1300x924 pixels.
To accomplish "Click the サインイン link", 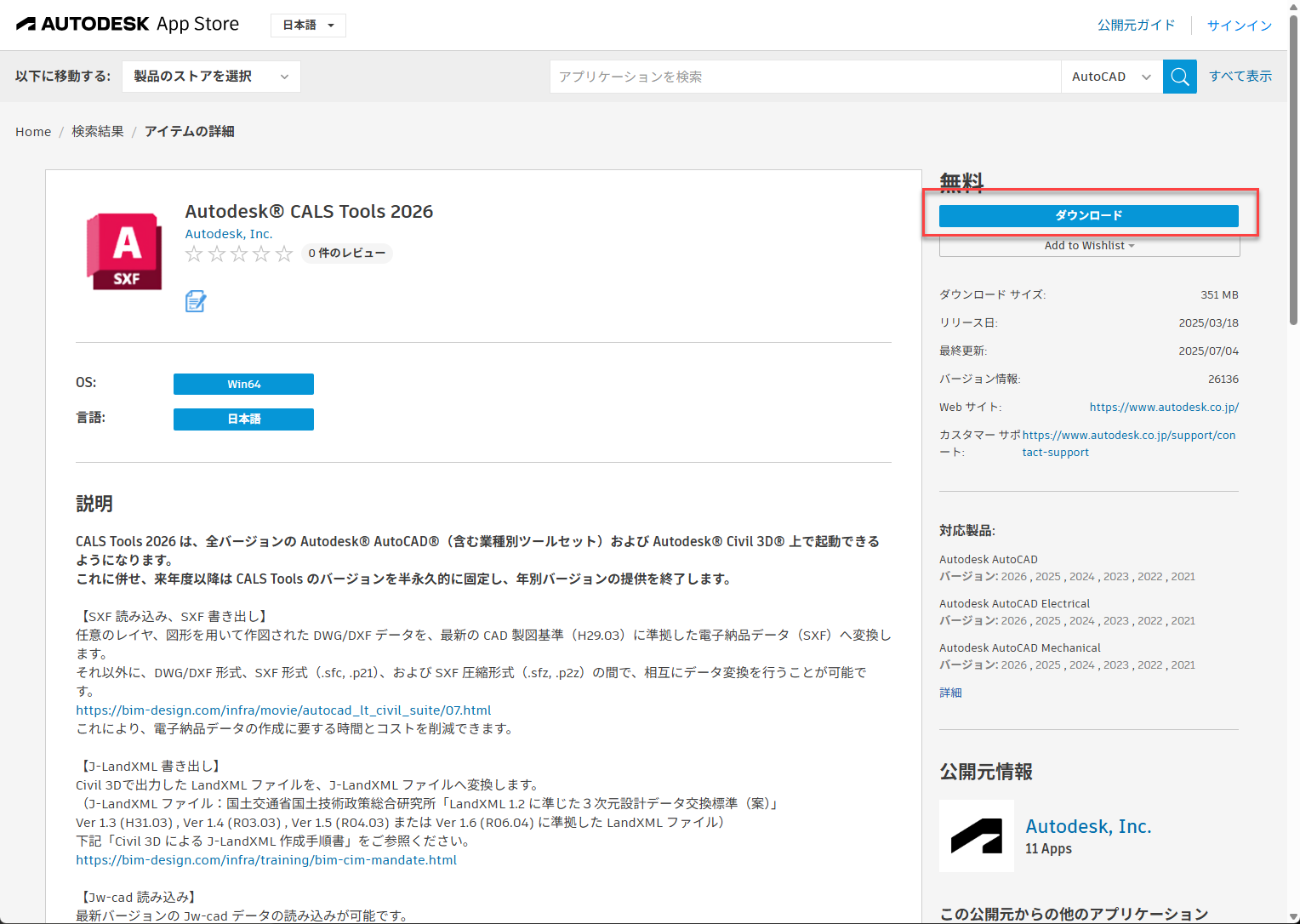I will [x=1240, y=26].
